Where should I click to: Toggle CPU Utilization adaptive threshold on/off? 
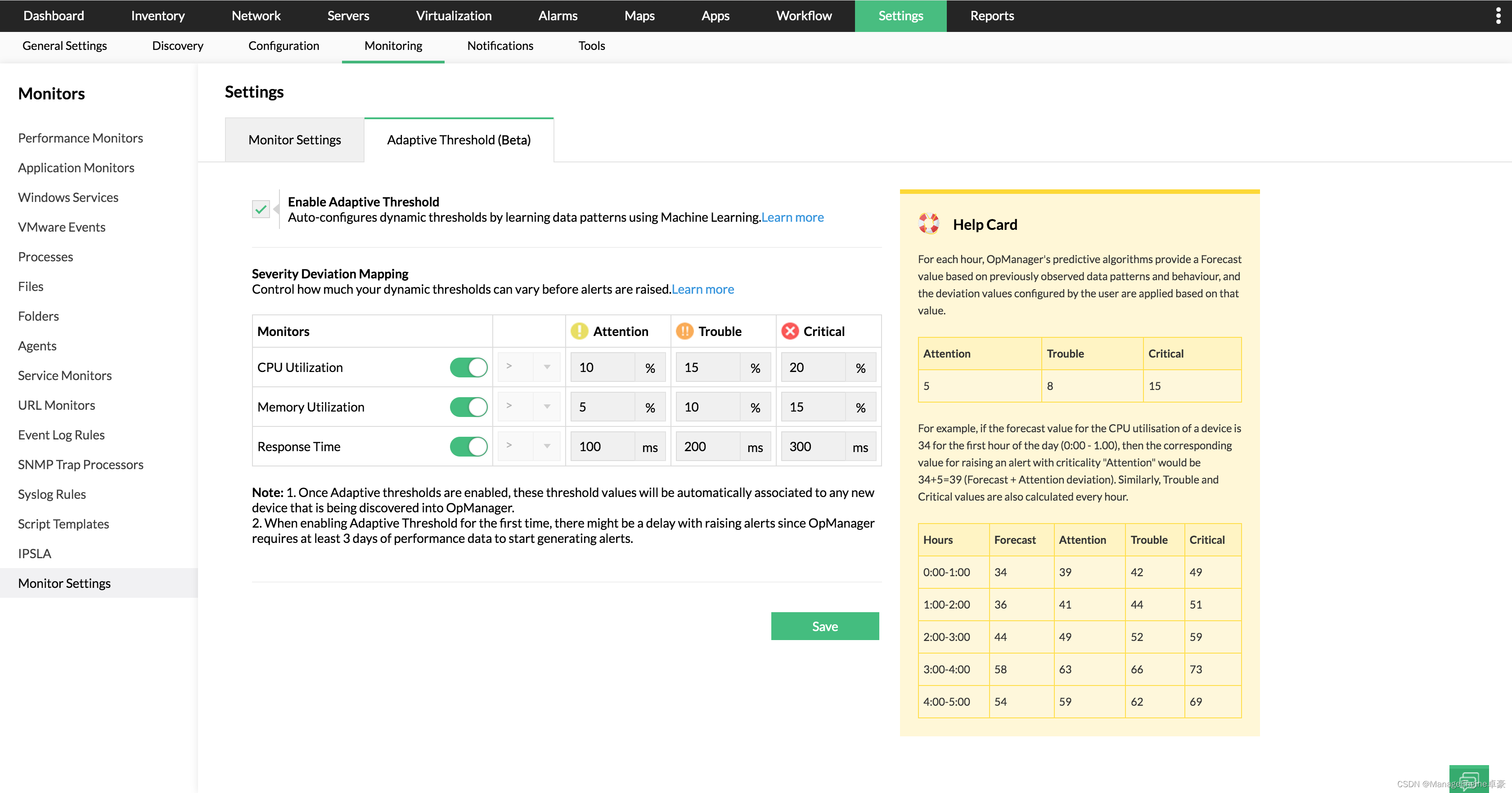tap(468, 367)
